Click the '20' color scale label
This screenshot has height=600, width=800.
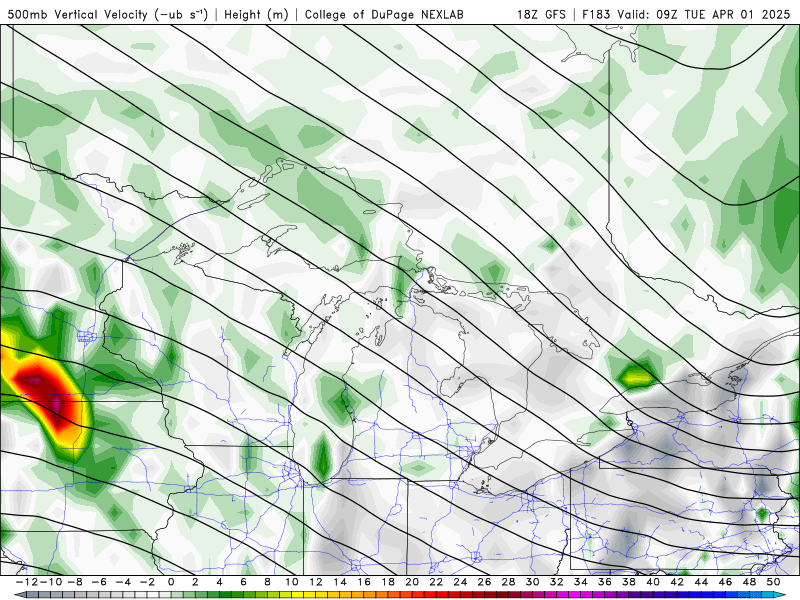(412, 582)
